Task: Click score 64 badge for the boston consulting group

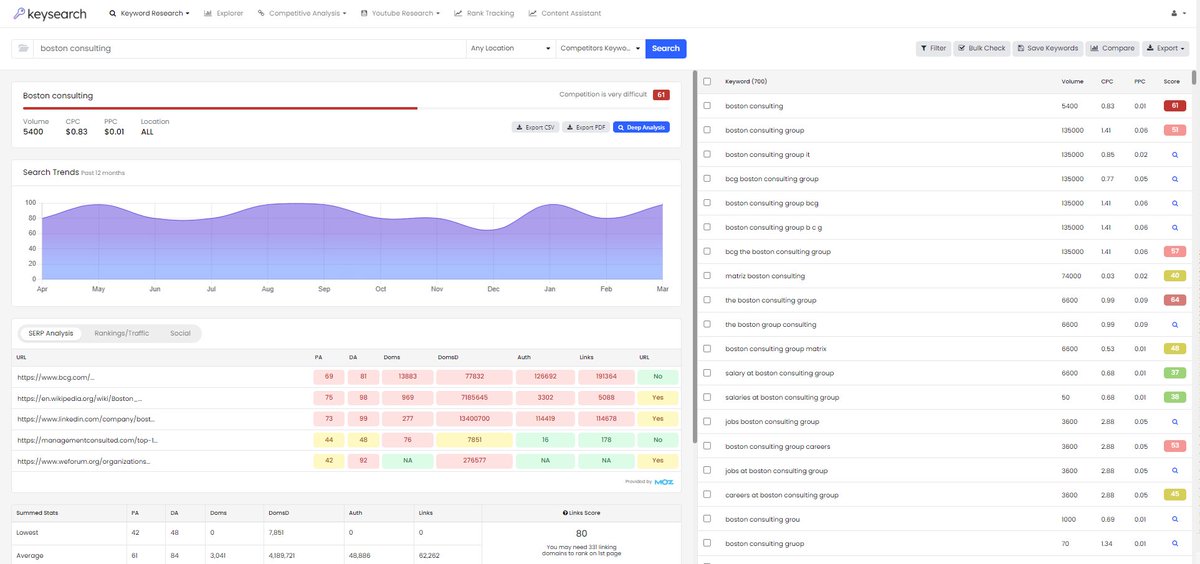Action: 1174,300
